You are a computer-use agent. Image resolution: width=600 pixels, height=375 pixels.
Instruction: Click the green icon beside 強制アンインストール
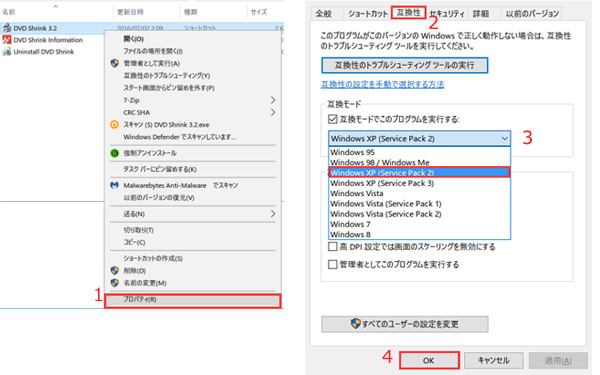tap(114, 153)
